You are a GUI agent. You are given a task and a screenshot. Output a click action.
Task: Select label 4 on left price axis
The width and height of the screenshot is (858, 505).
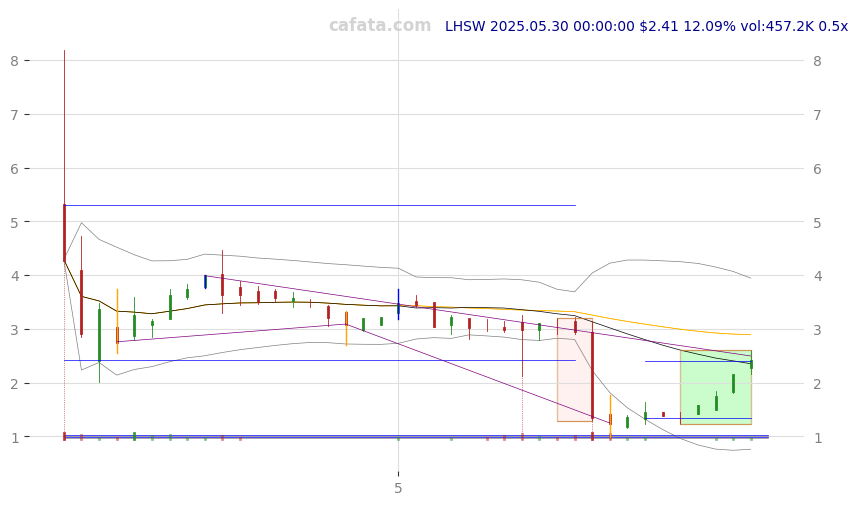[14, 276]
